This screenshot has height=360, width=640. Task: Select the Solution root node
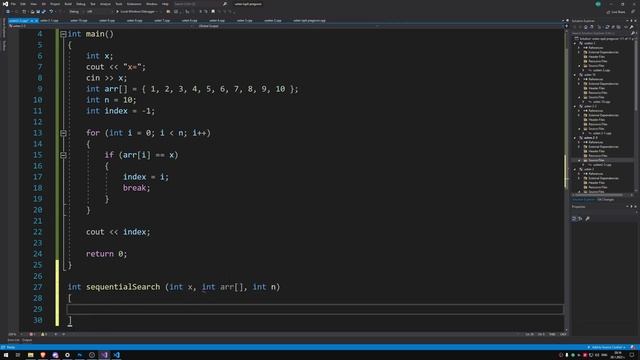(603, 39)
